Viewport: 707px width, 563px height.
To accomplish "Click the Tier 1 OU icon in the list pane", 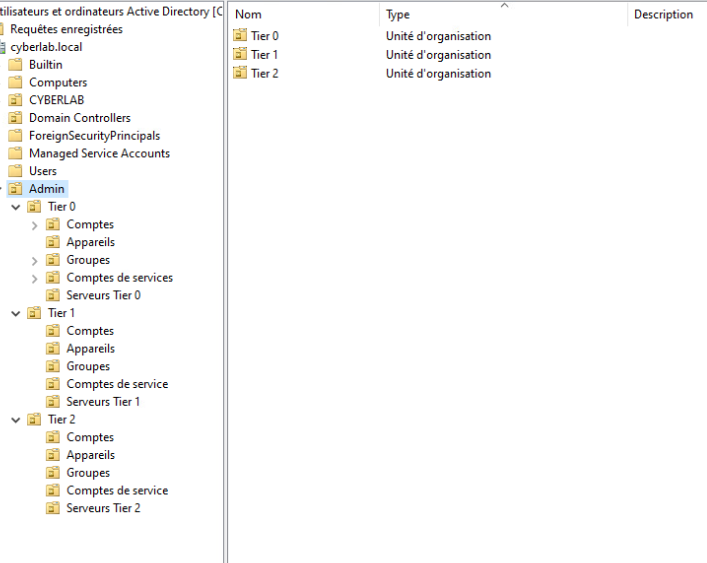I will pos(240,55).
